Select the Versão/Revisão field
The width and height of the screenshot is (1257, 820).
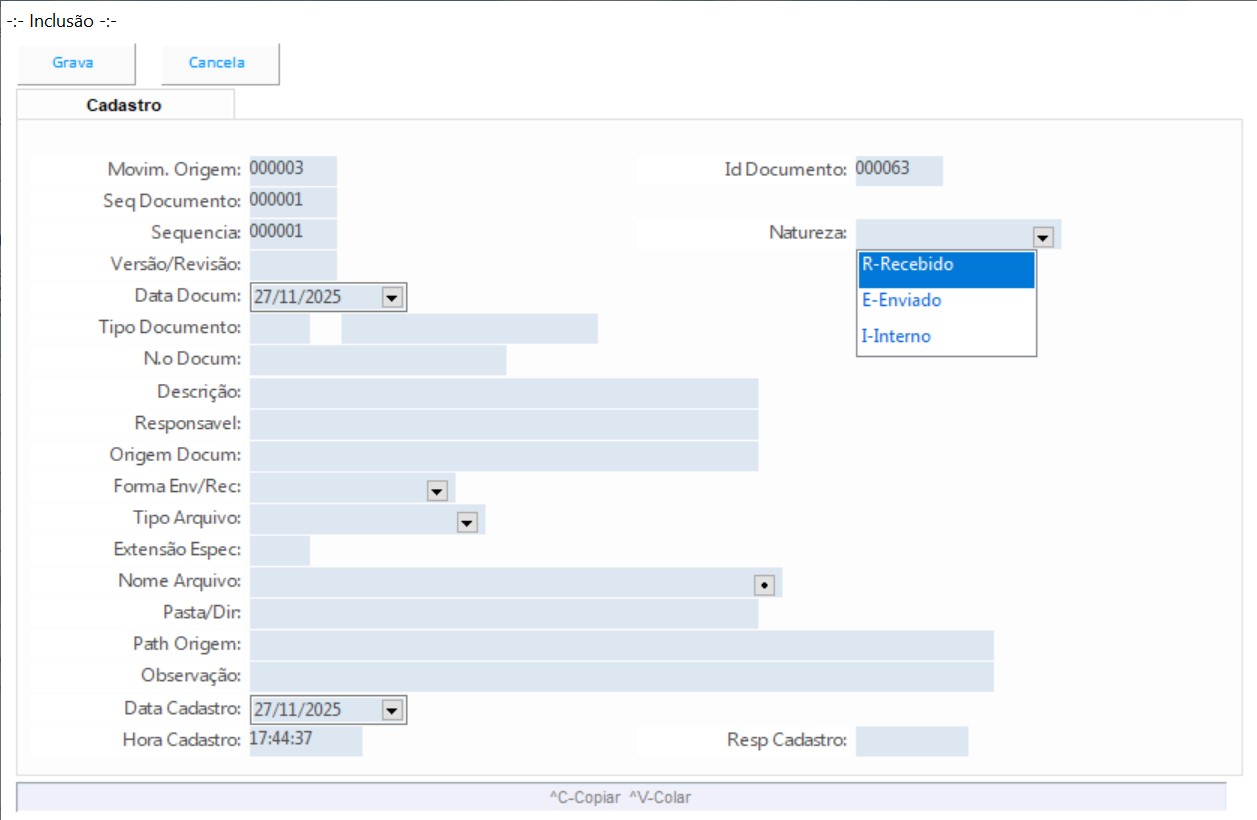pos(293,265)
